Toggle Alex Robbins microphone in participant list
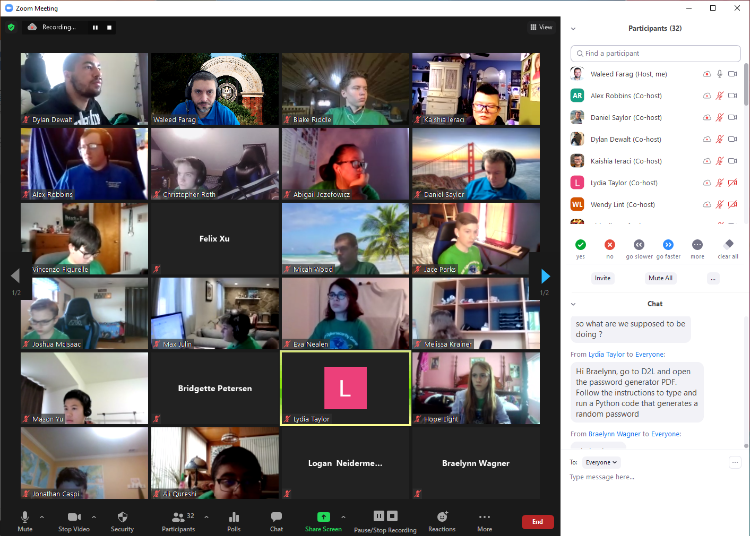Viewport: 750px width, 536px height. tap(719, 96)
